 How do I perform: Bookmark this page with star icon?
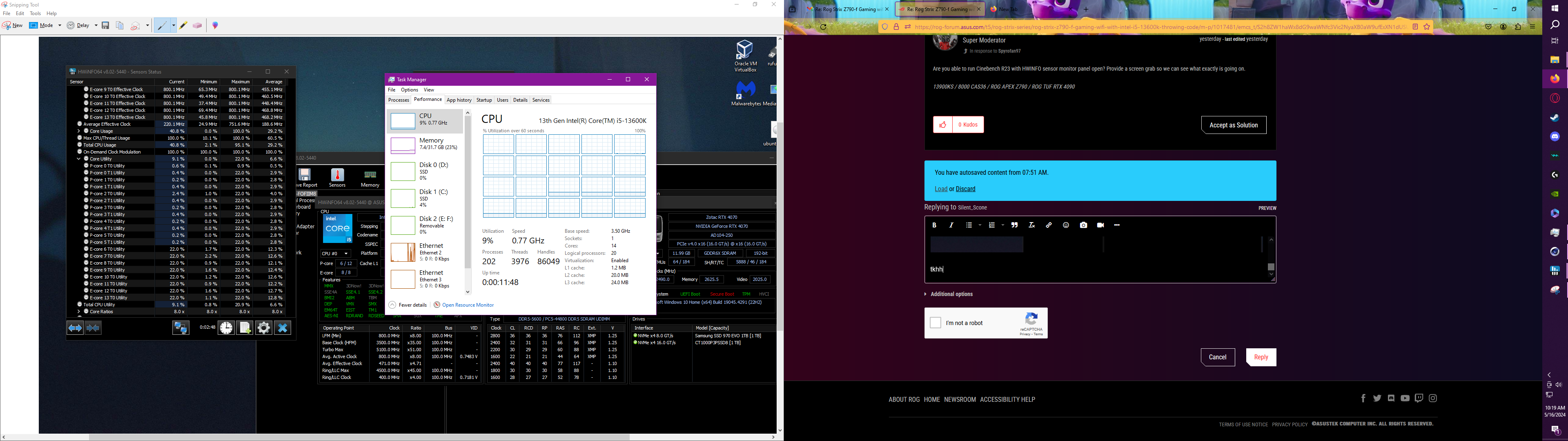1427,27
